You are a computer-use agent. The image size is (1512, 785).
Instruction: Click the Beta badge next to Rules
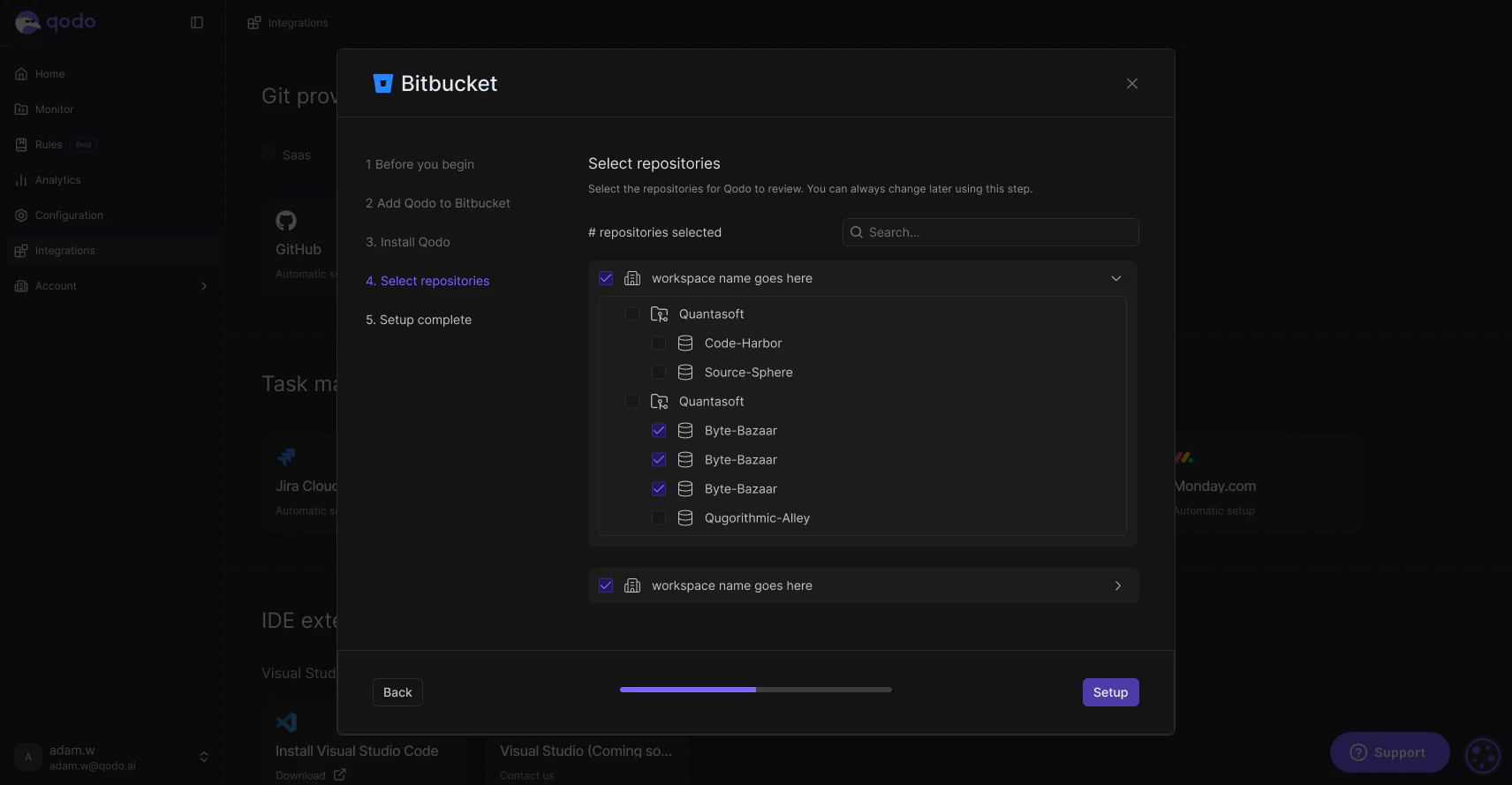84,145
